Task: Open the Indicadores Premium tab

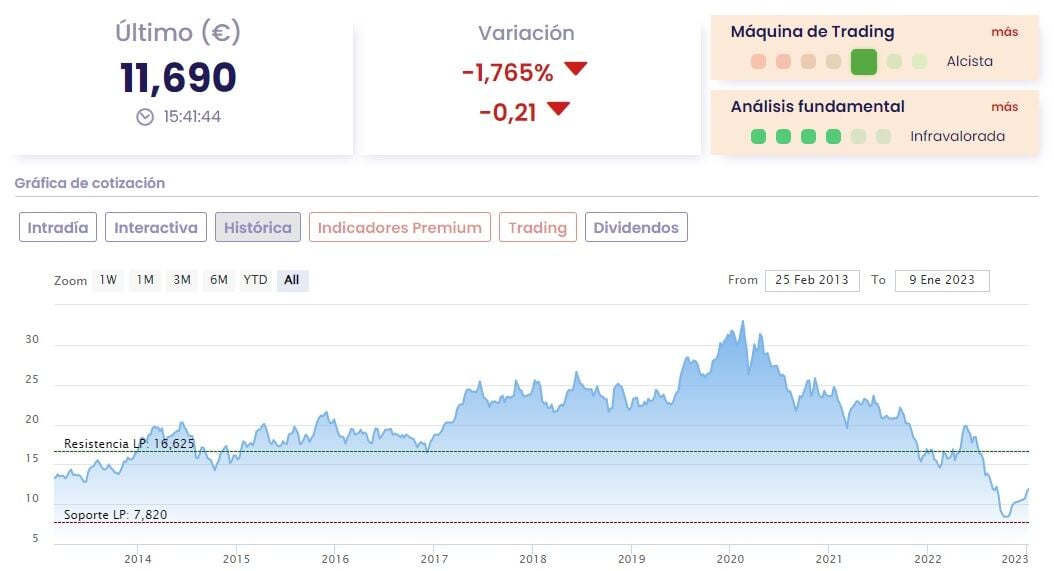Action: (400, 228)
